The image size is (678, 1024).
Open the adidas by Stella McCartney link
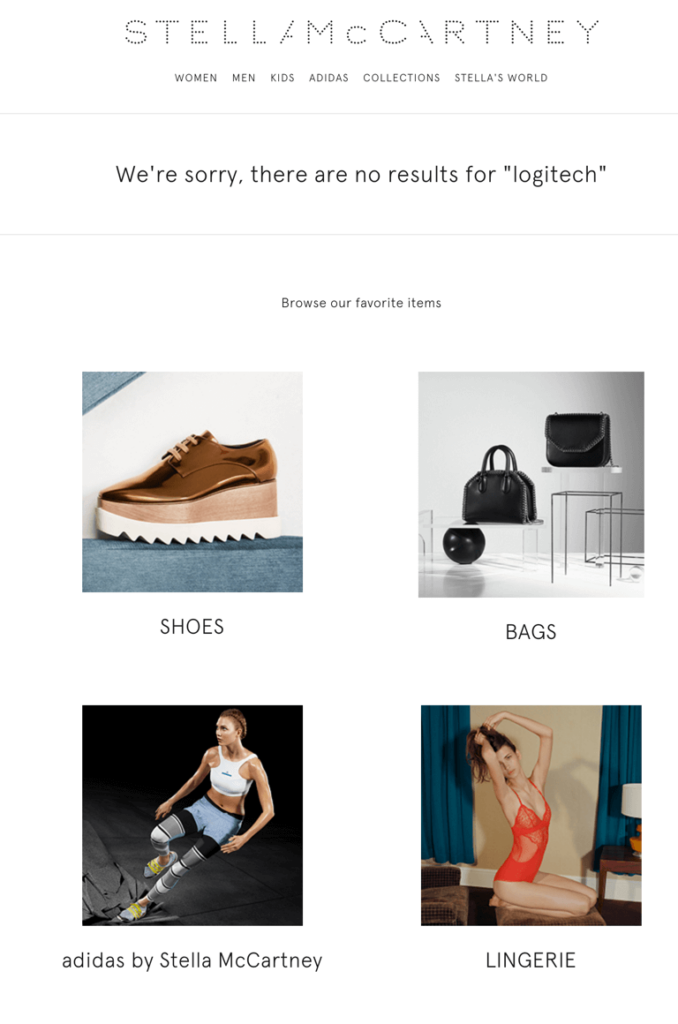pyautogui.click(x=192, y=961)
